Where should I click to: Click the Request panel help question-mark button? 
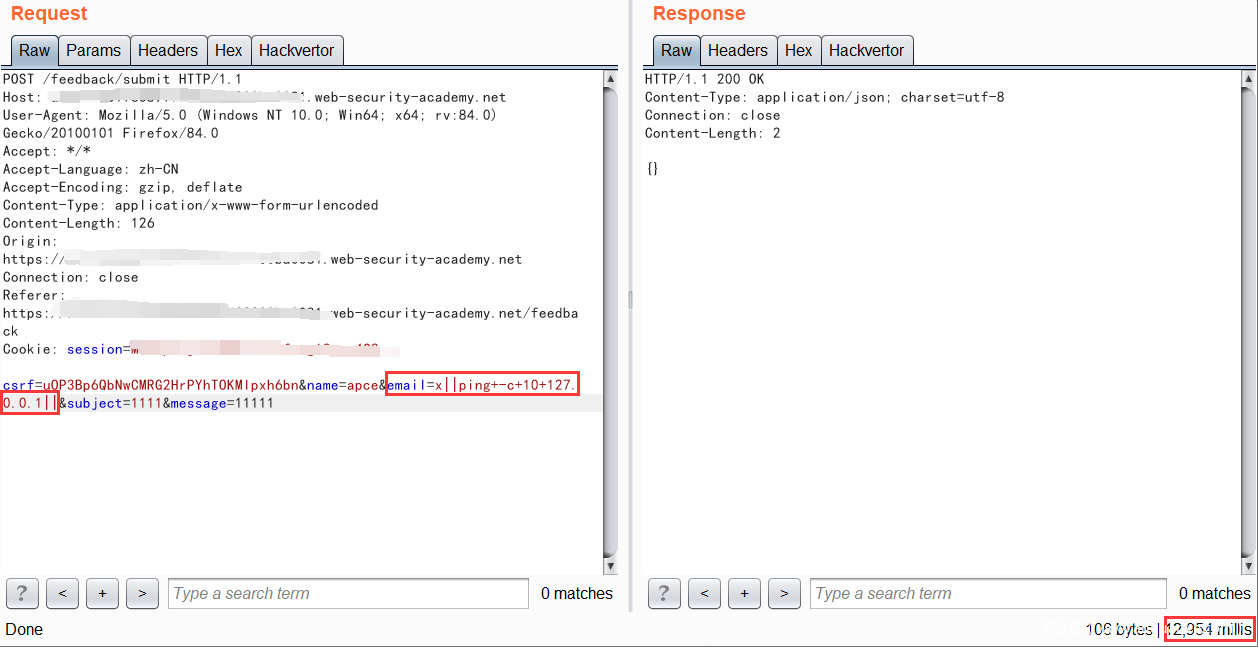22,593
